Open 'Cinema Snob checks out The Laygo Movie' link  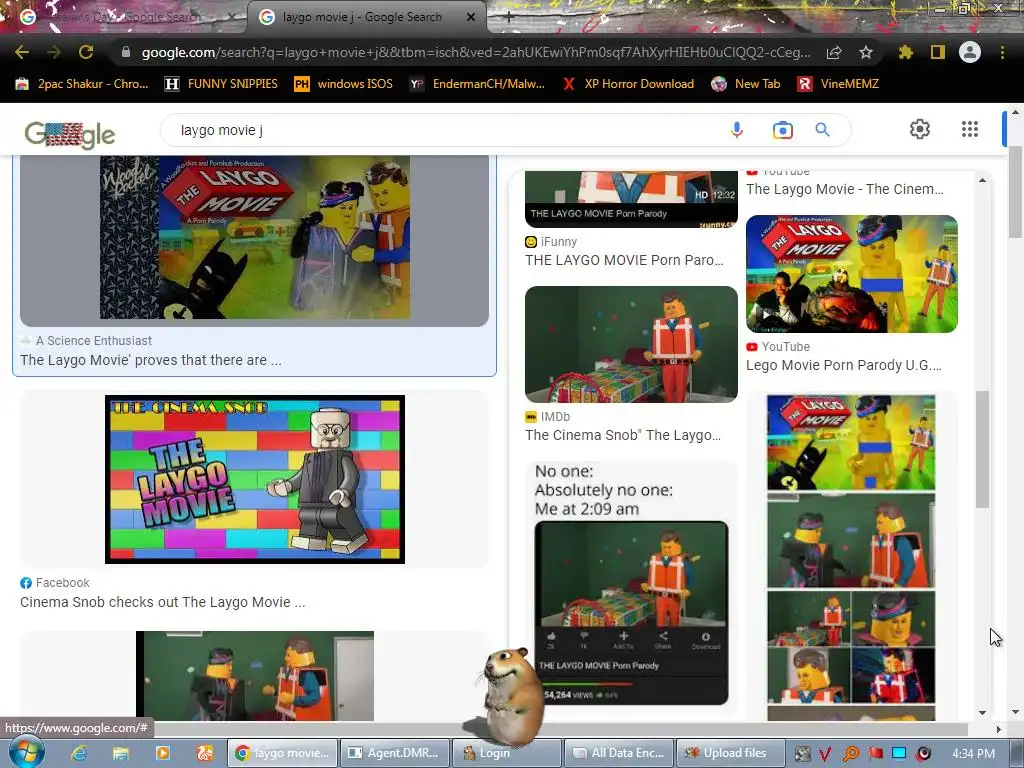pos(163,602)
